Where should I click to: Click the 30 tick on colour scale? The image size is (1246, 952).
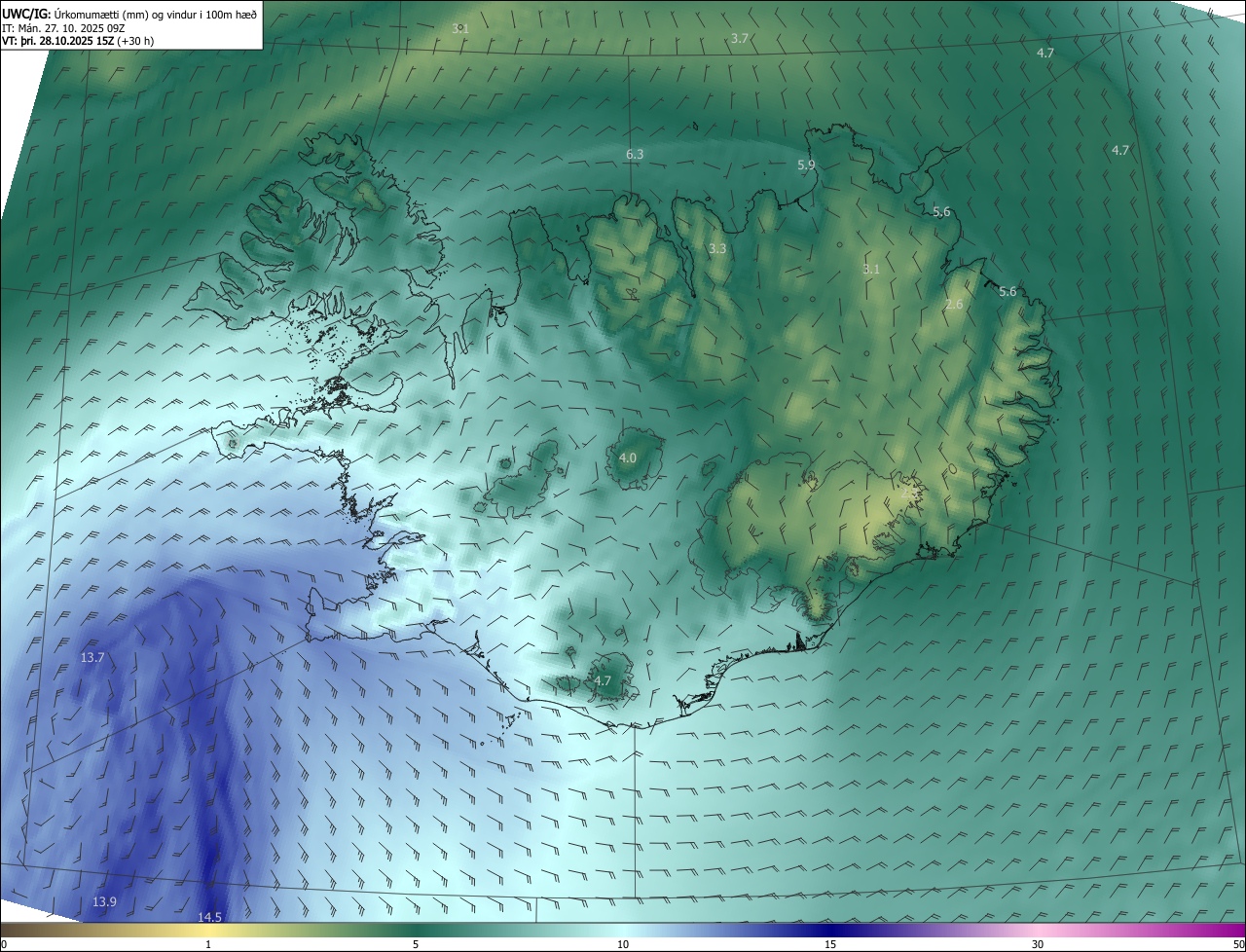[1038, 944]
